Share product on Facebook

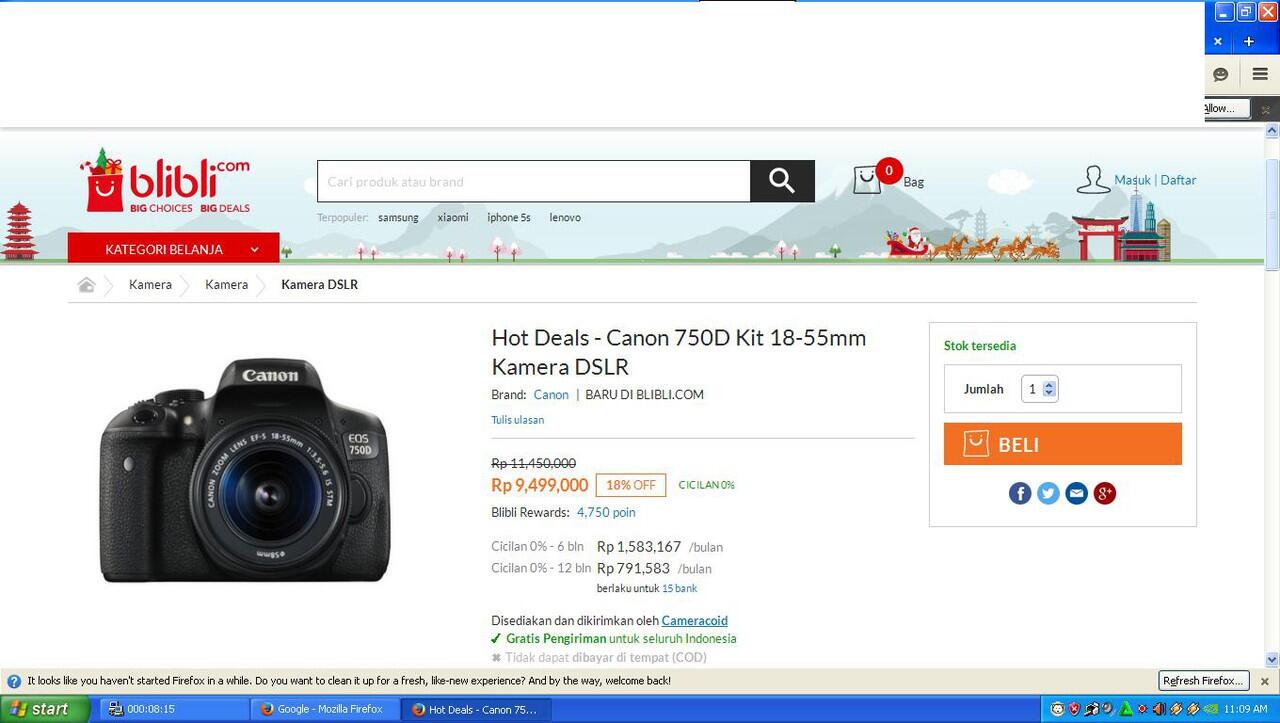(x=1020, y=493)
